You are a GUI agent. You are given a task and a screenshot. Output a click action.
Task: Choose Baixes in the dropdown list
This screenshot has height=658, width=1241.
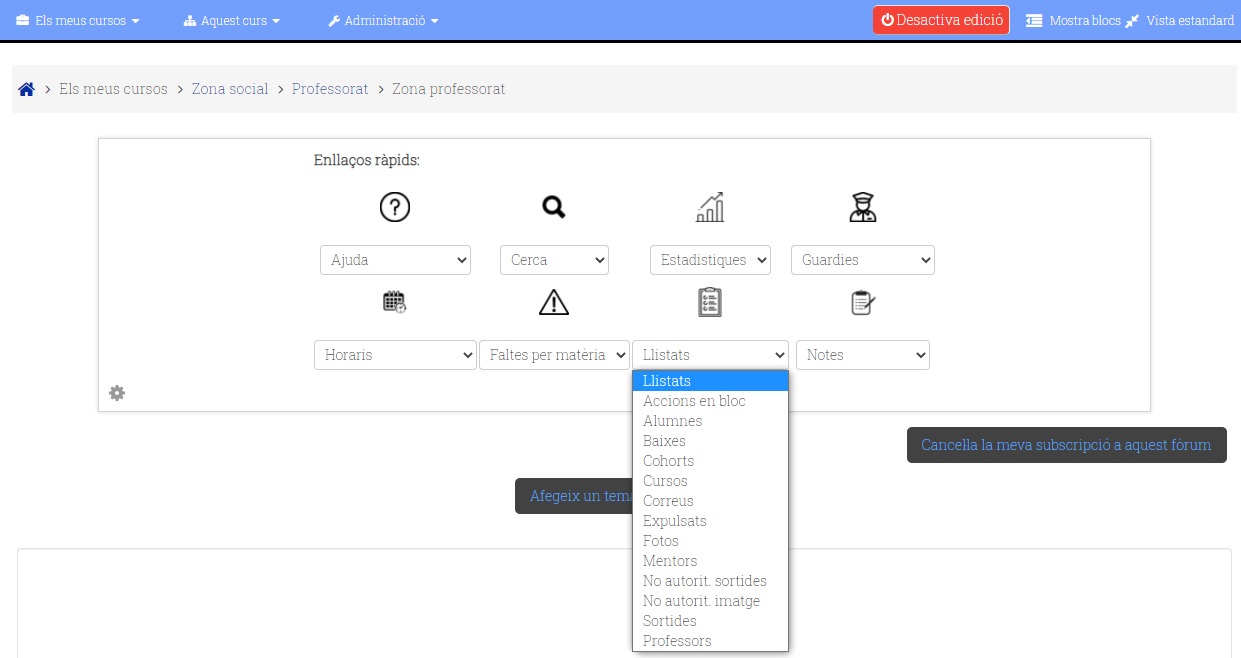point(710,441)
